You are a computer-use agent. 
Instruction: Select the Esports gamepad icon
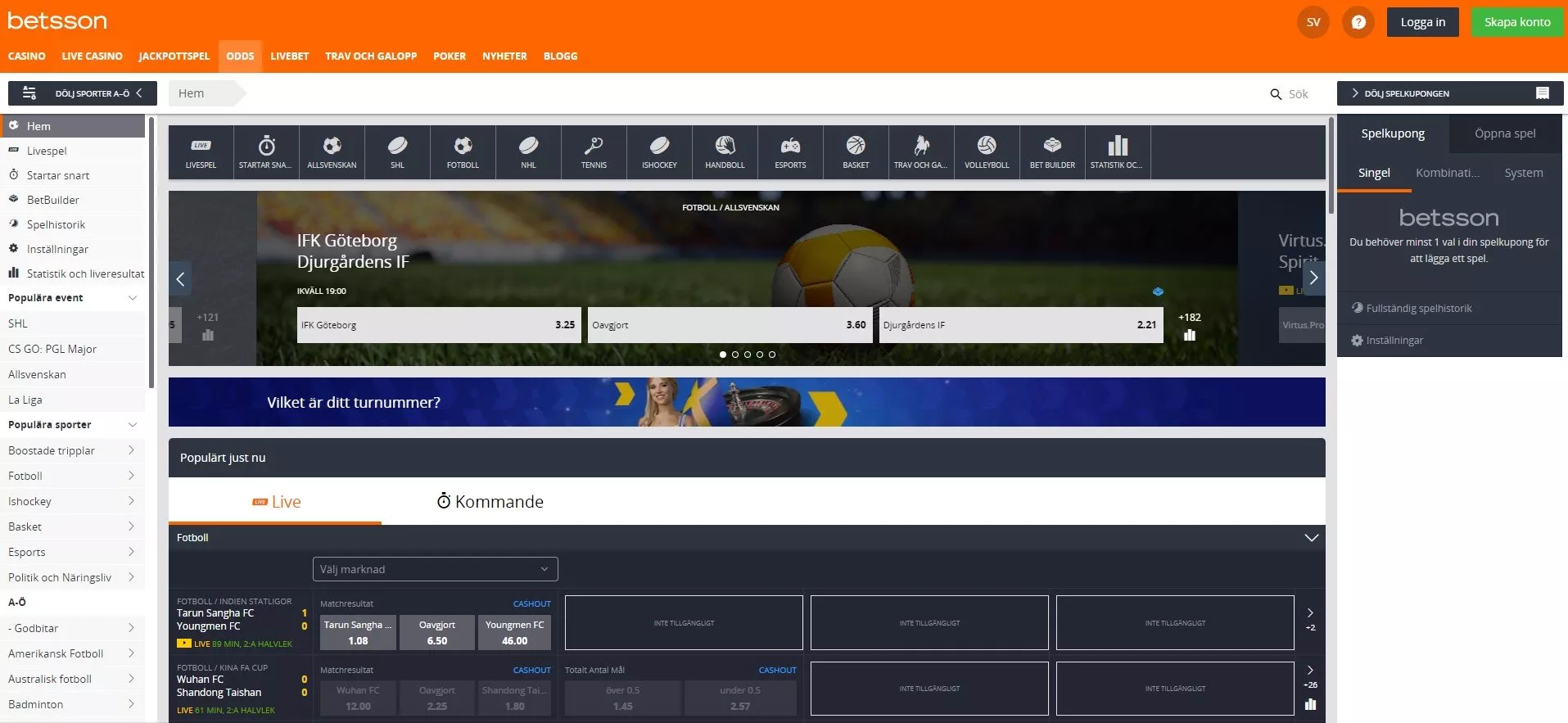click(790, 152)
